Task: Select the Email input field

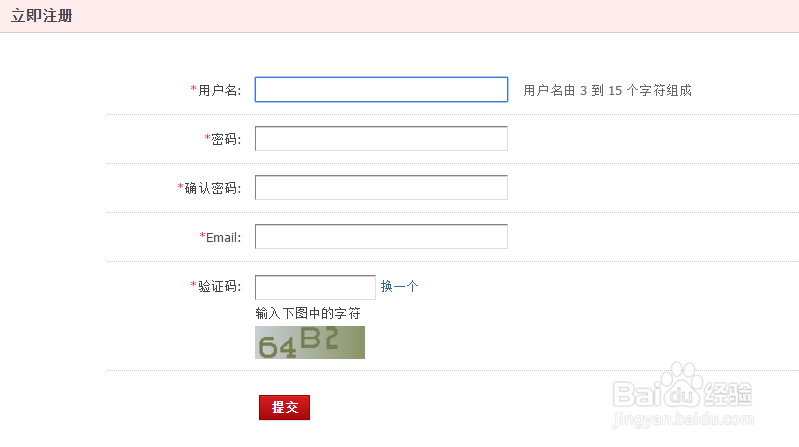Action: click(381, 237)
